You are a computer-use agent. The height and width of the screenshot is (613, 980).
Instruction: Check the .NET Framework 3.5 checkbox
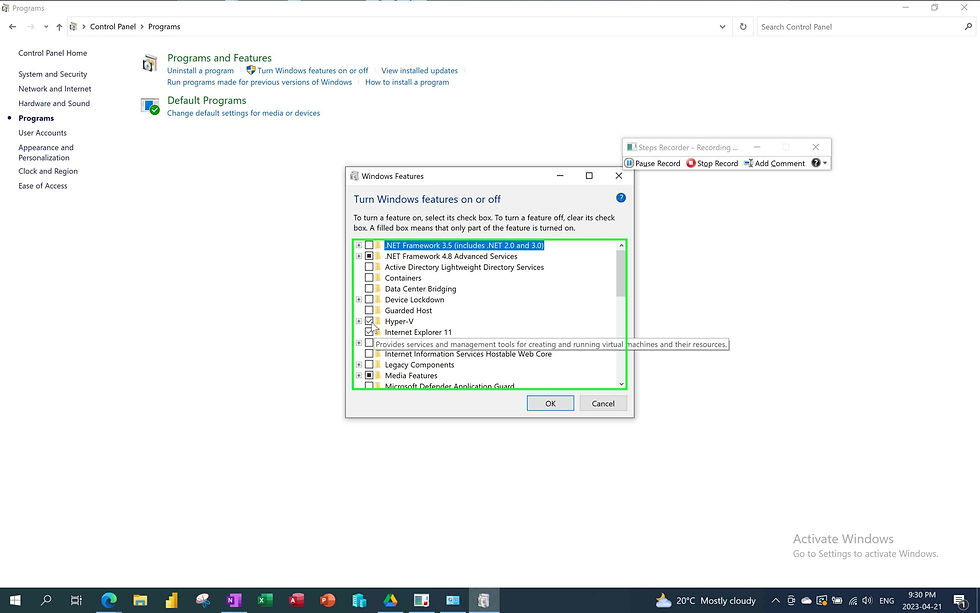369,246
